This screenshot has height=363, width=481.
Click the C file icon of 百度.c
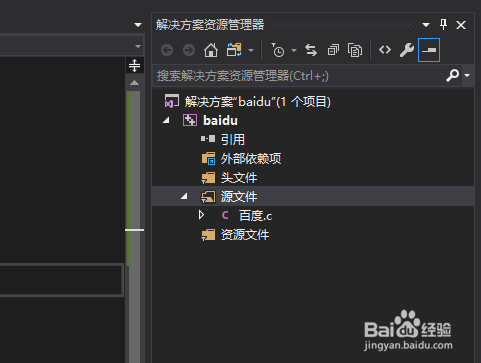[225, 215]
